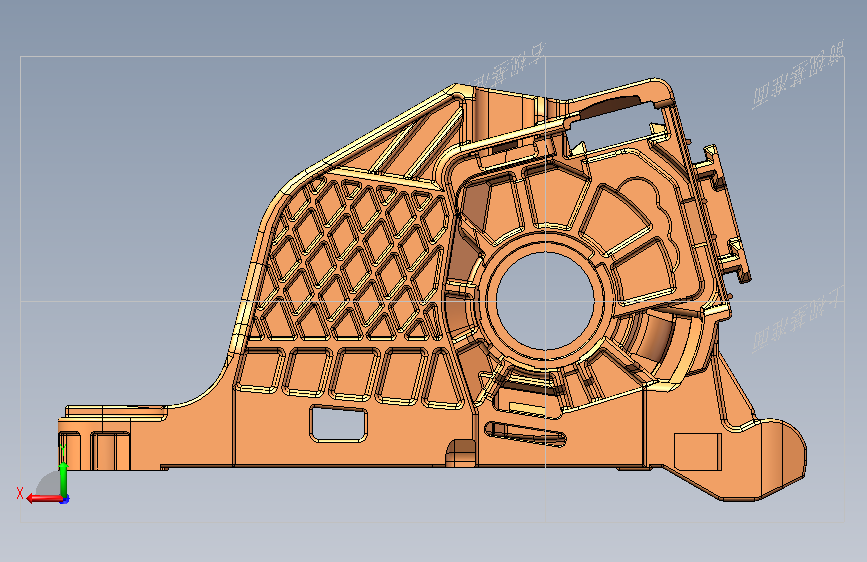Select the gray quarter-circle plane of the triad

tap(49, 484)
